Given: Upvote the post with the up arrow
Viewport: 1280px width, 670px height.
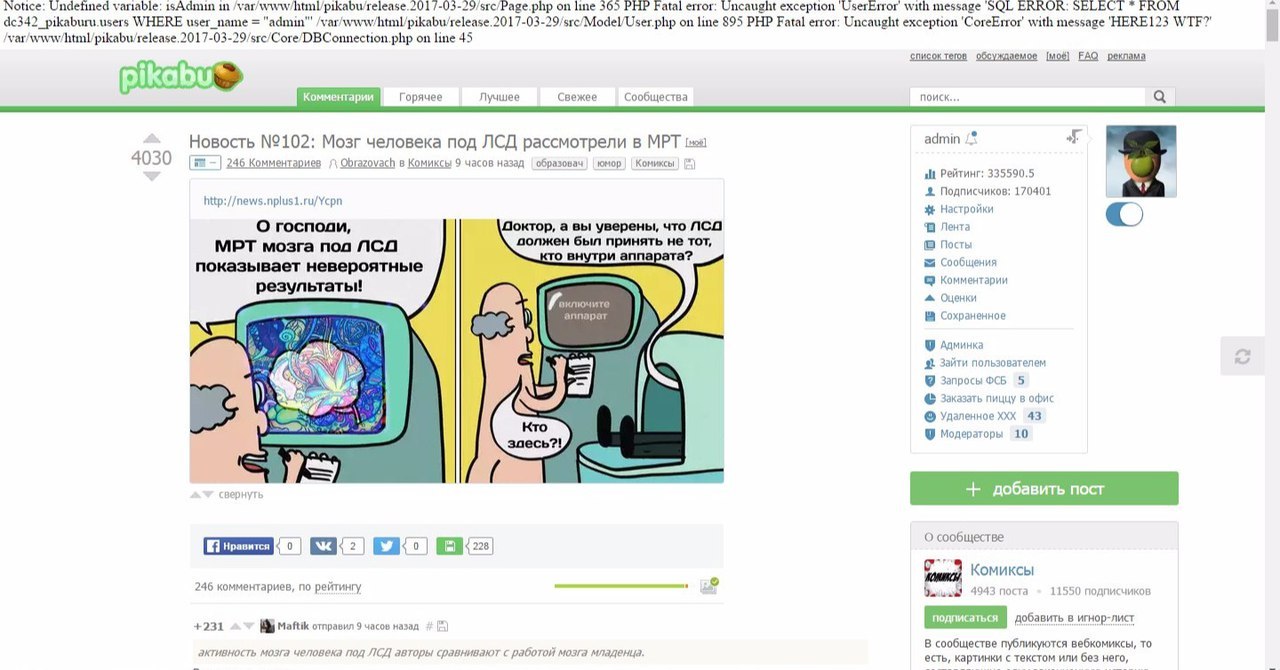Looking at the screenshot, I should point(151,139).
